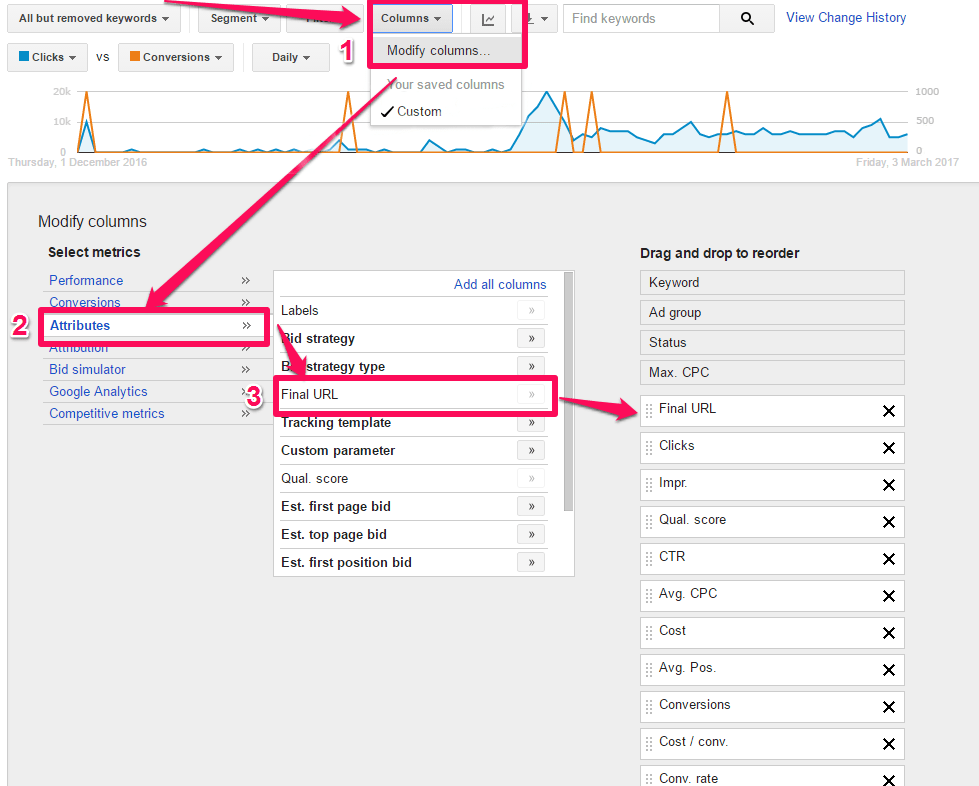979x786 pixels.
Task: Select the Attributes metrics category
Action: 78,325
